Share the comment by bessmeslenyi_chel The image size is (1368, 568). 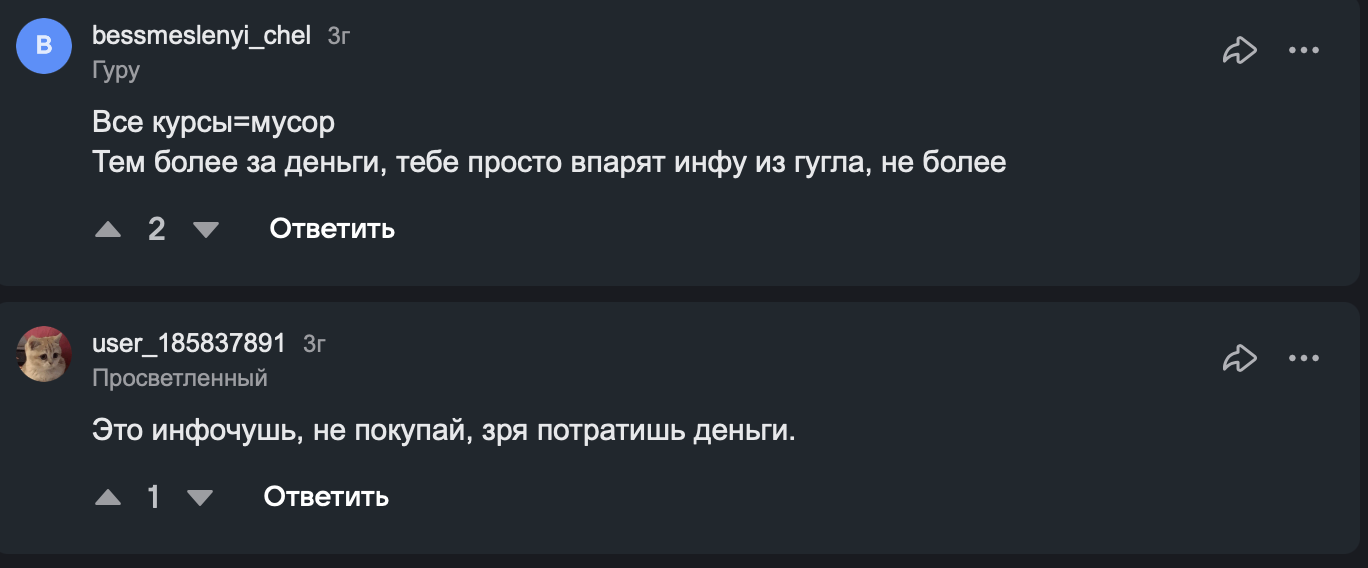1239,50
